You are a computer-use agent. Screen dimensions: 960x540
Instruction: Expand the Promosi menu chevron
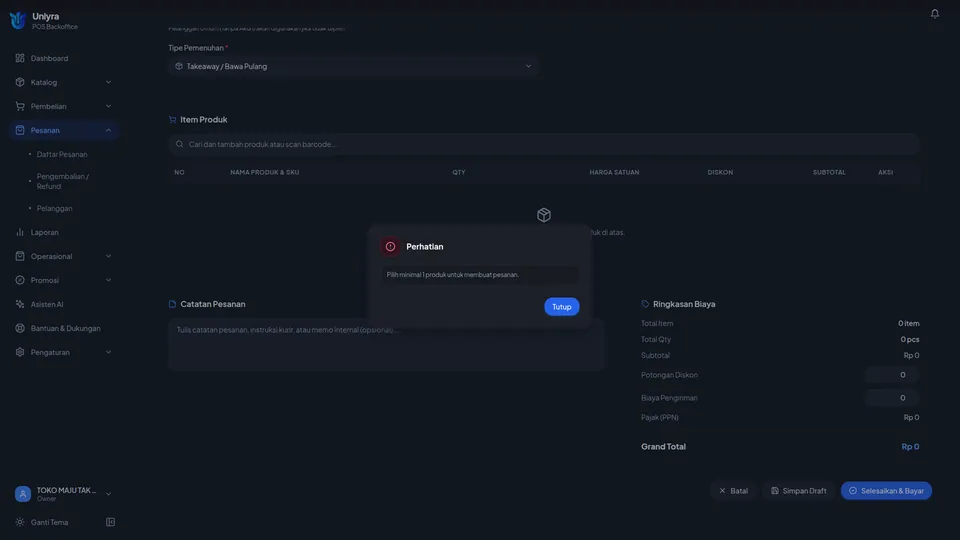pyautogui.click(x=108, y=280)
